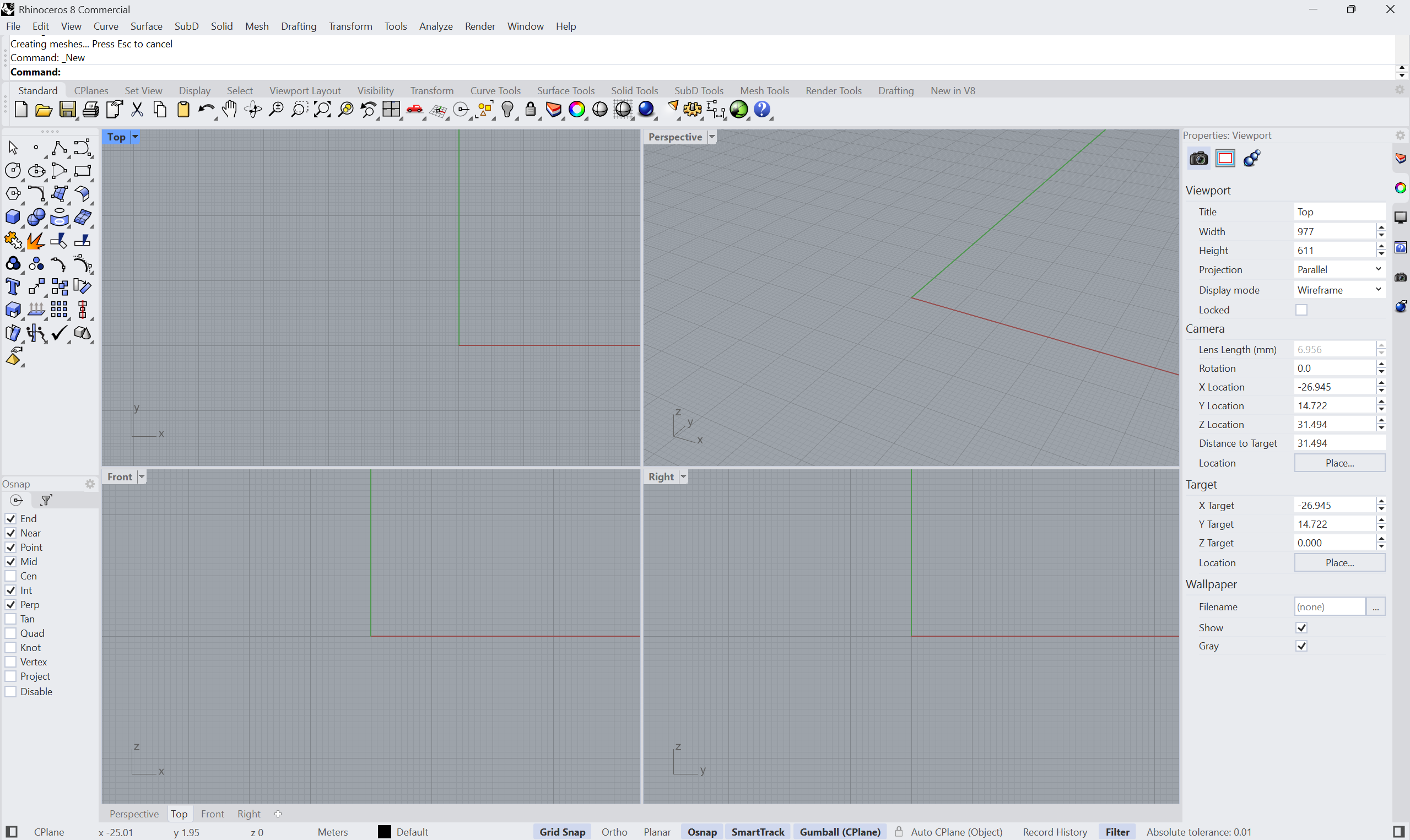This screenshot has width=1410, height=840.
Task: Switch to the Solid Tools toolbar tab
Action: 635,90
